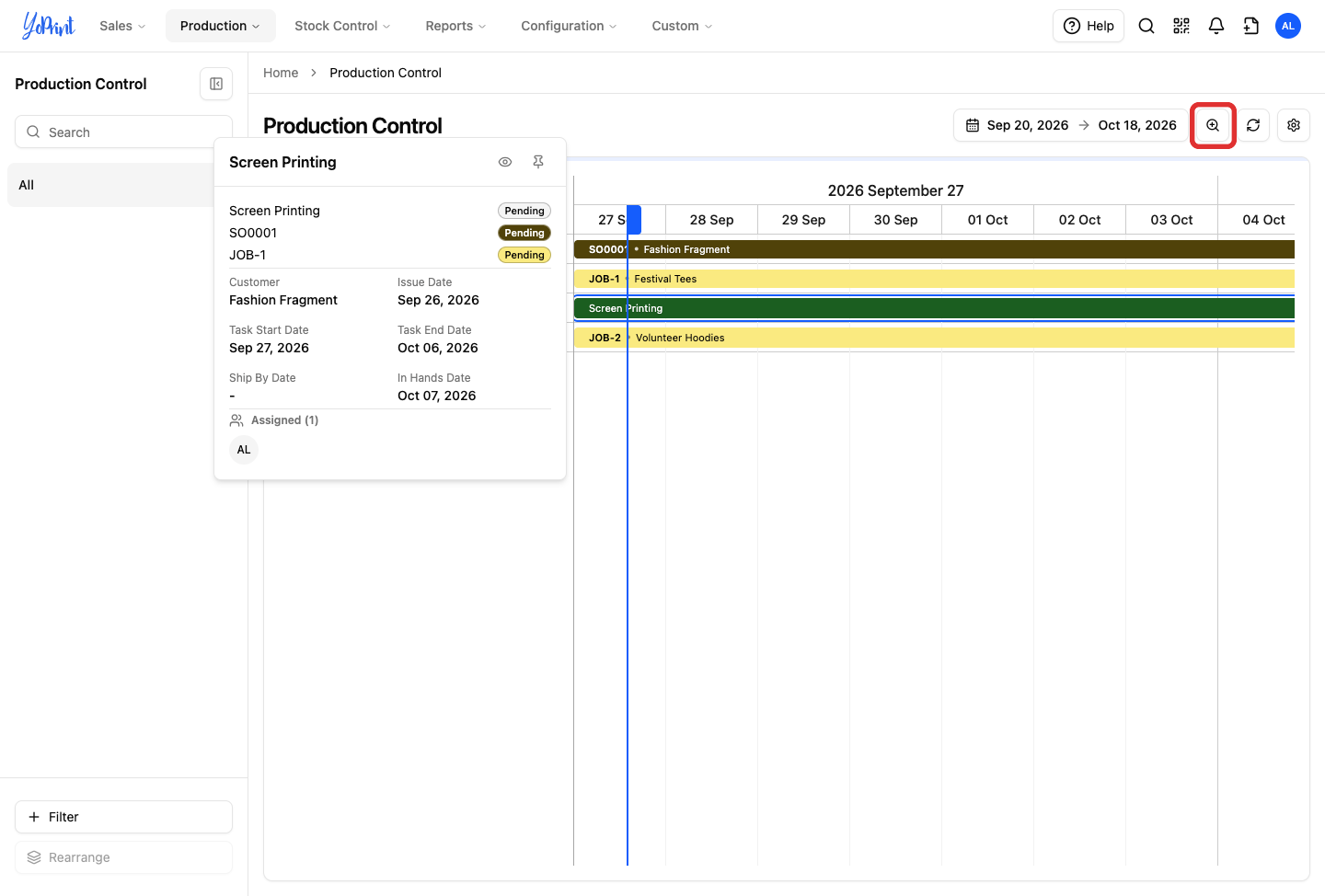This screenshot has width=1325, height=896.
Task: Open the AL user avatar menu
Action: click(1288, 26)
